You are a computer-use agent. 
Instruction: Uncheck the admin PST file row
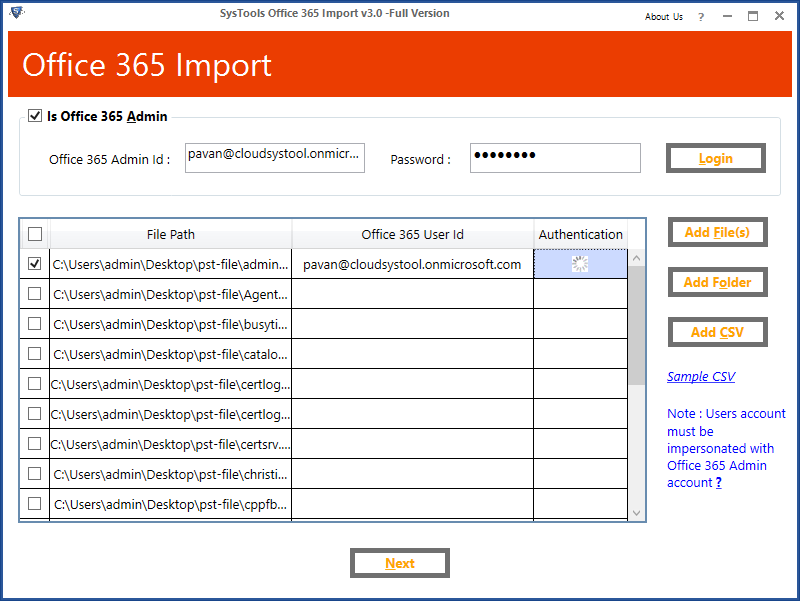35,263
